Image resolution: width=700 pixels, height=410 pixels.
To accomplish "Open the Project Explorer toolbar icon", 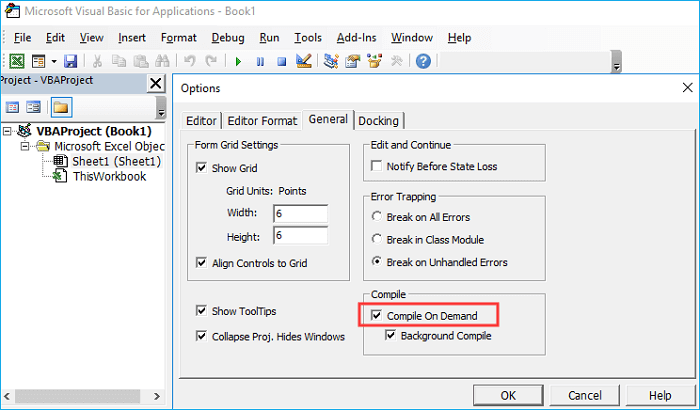I will click(x=331, y=61).
